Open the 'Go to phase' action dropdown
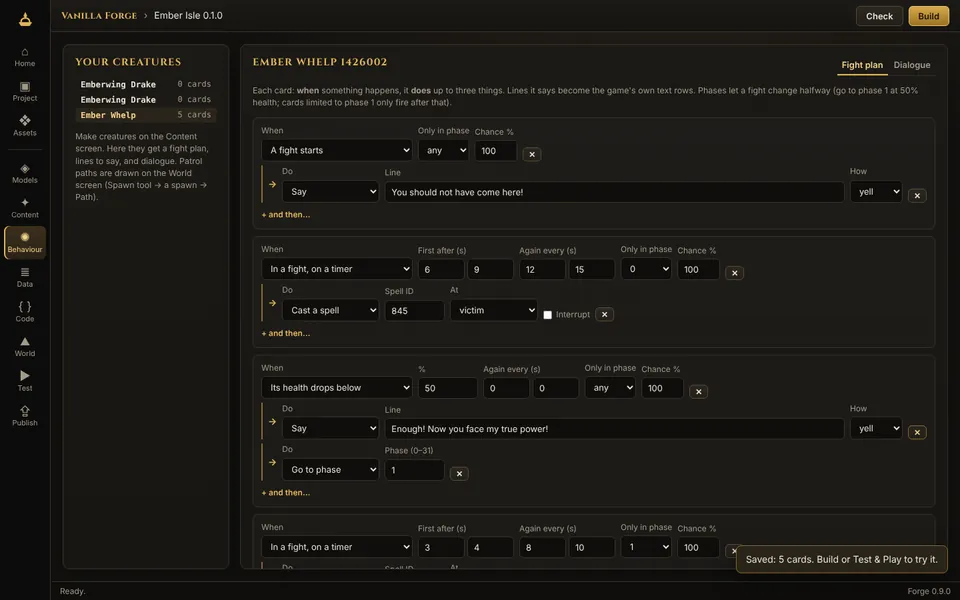960x600 pixels. point(331,470)
